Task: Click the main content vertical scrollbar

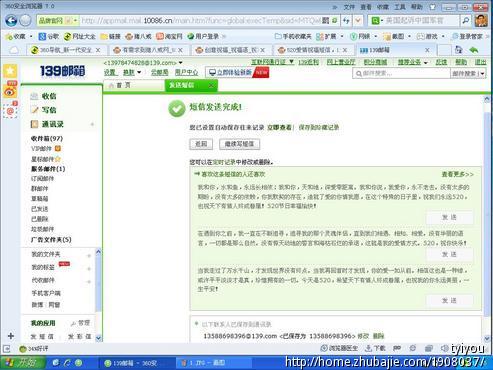Action: pyautogui.click(x=487, y=213)
